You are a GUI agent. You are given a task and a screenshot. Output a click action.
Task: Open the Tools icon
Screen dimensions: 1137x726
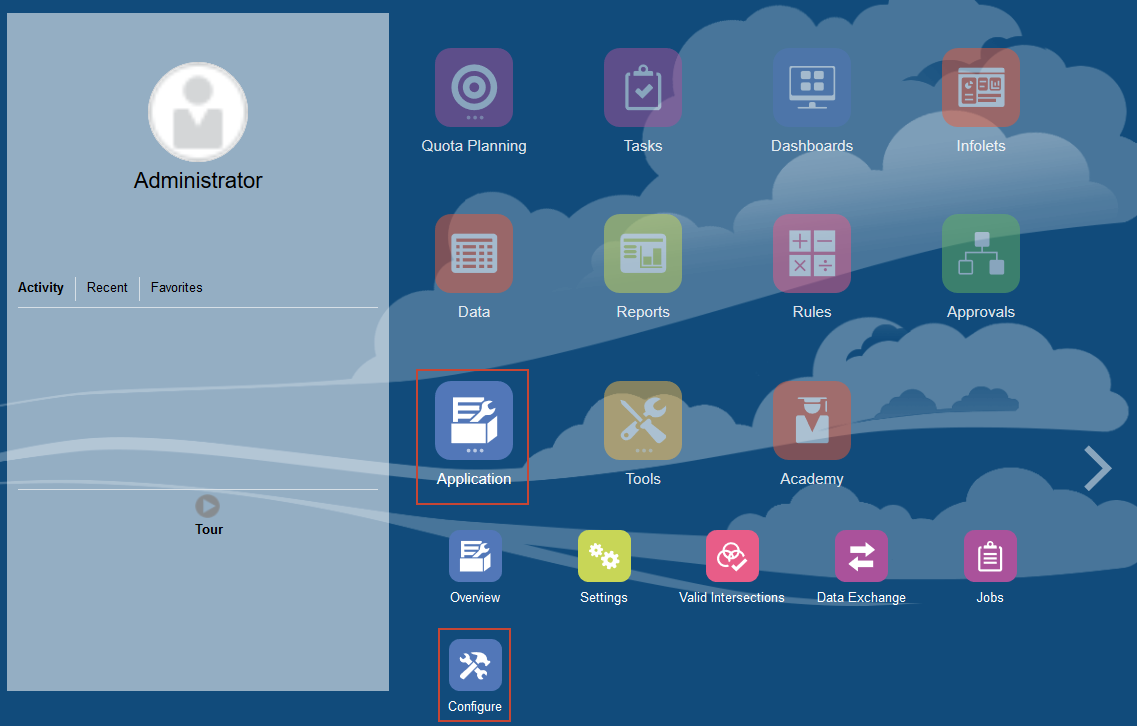click(642, 420)
